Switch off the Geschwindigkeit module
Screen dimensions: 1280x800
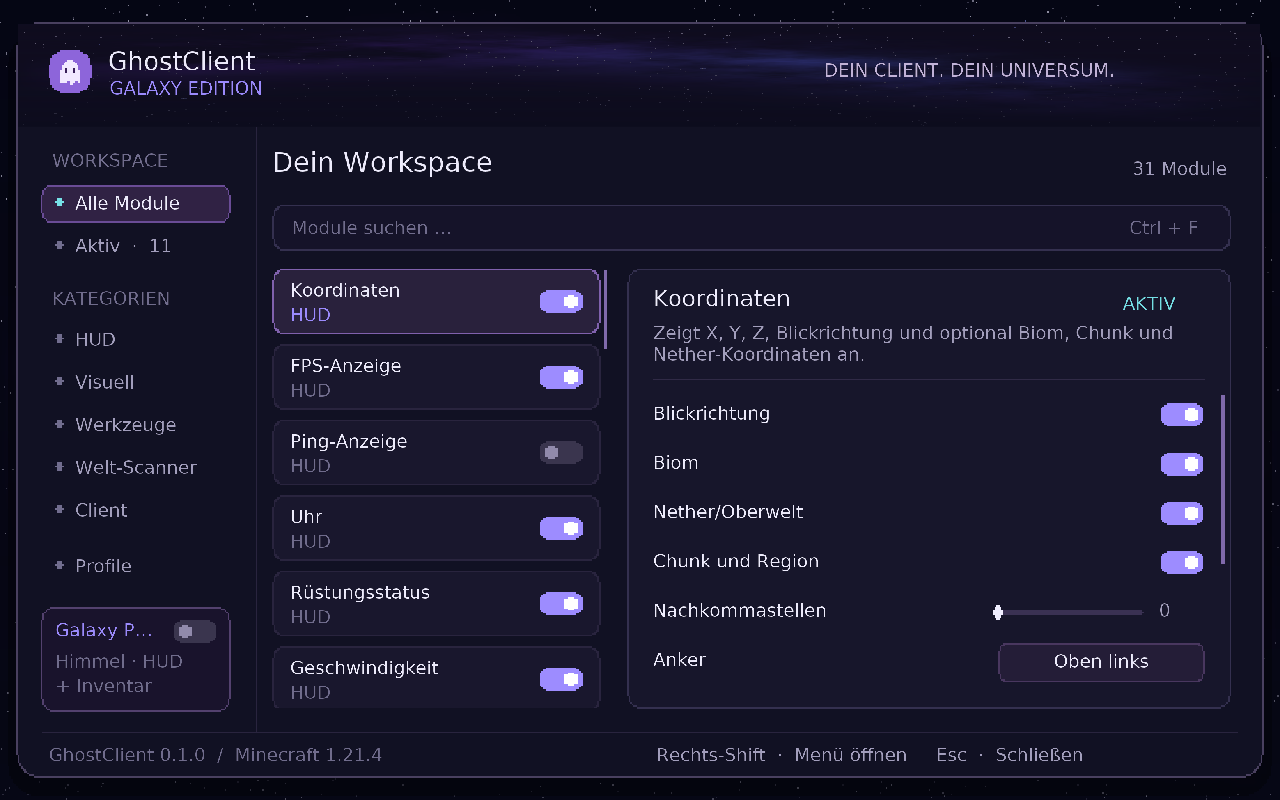pos(561,679)
